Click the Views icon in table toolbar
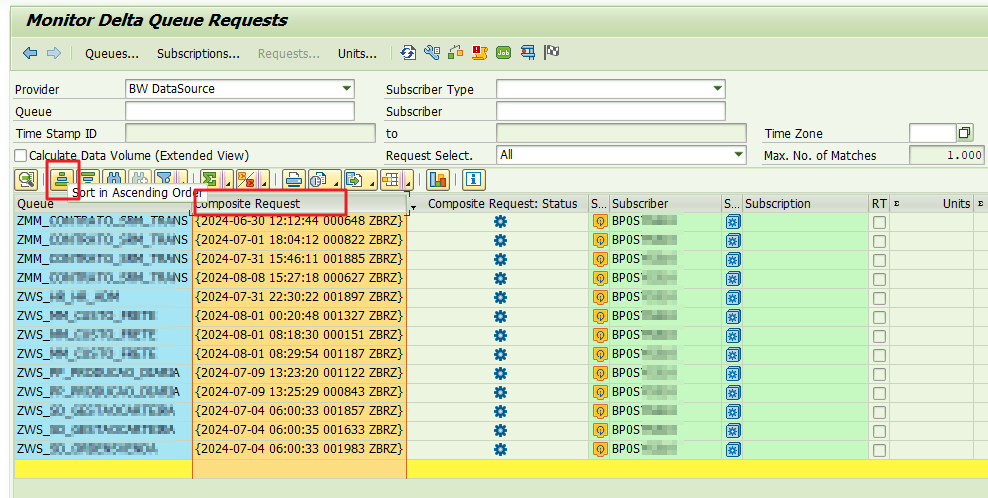Screen dimensions: 988x498 pos(318,180)
